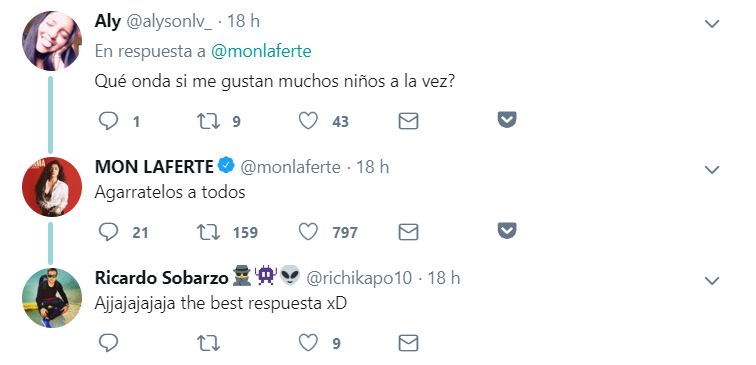Retweet MON LAFERTE's tweet with 159 retweets
Viewport: 756px width, 365px height.
coord(208,233)
